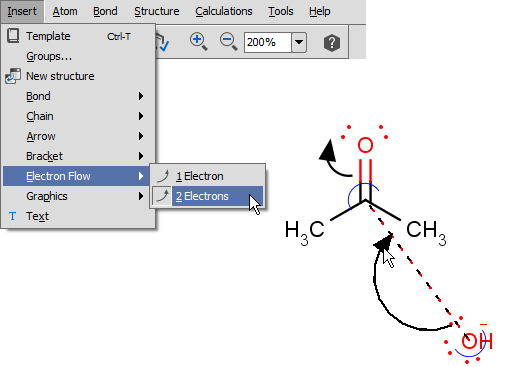The width and height of the screenshot is (515, 367).
Task: Open the Calculations menu
Action: [x=224, y=11]
